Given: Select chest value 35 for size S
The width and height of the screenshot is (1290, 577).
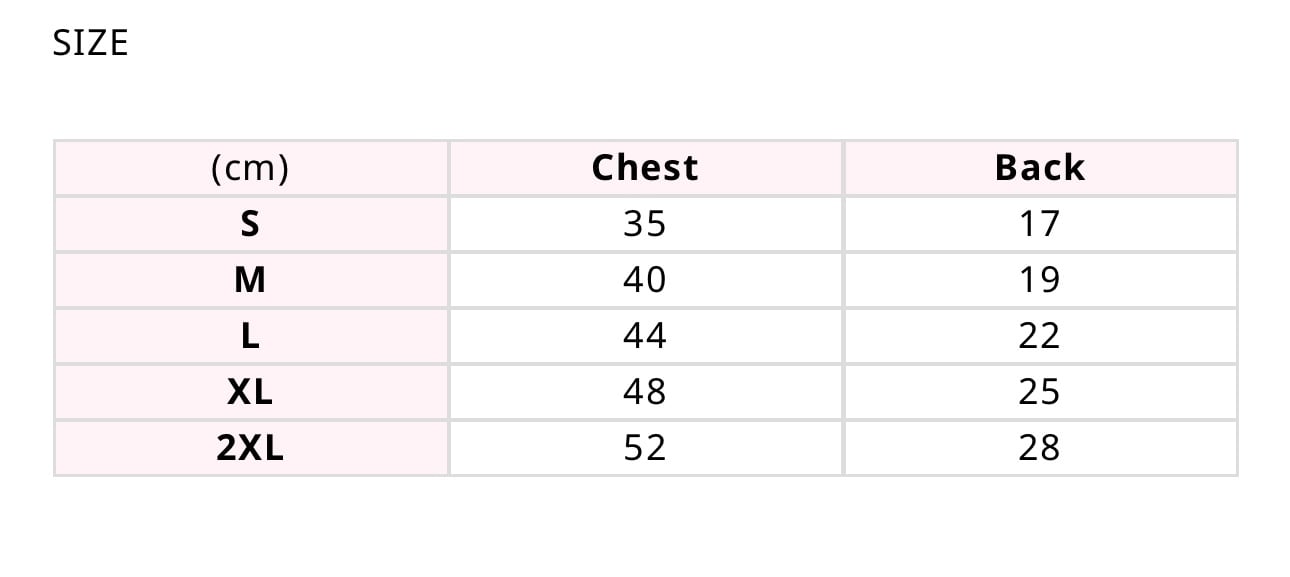Looking at the screenshot, I should click(x=645, y=224).
